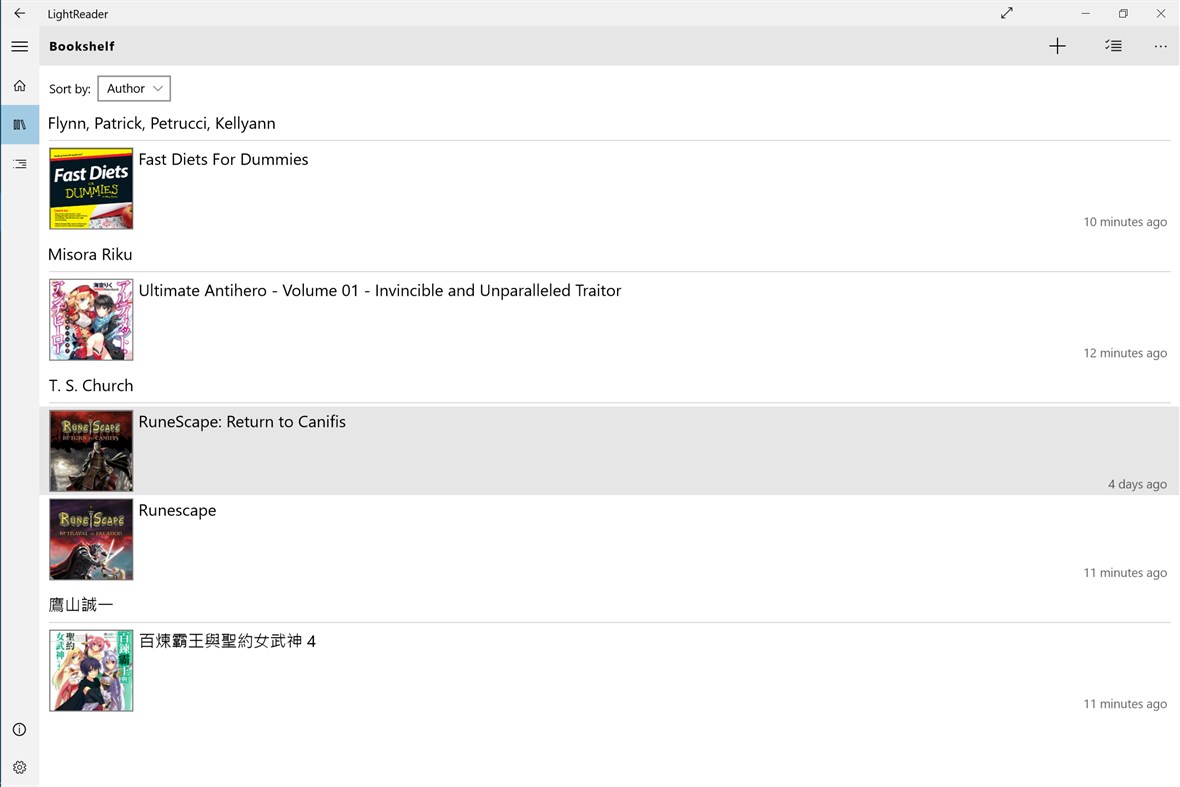Image resolution: width=1180 pixels, height=787 pixels.
Task: Open the navigation menu with the hamburger icon
Action: (x=19, y=46)
